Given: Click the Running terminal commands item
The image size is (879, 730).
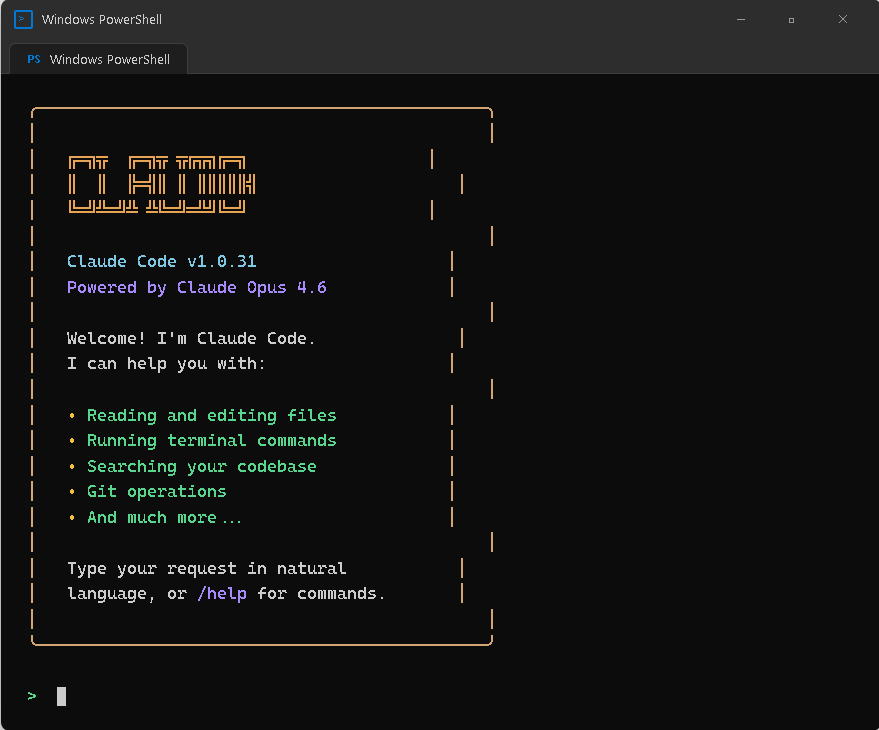Looking at the screenshot, I should pyautogui.click(x=211, y=440).
